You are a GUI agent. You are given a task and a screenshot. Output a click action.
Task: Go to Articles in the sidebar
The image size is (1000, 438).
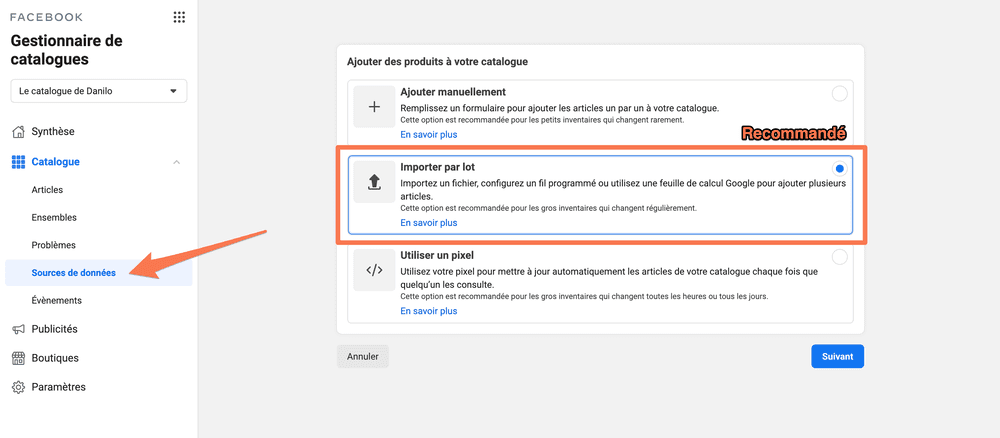pos(47,189)
